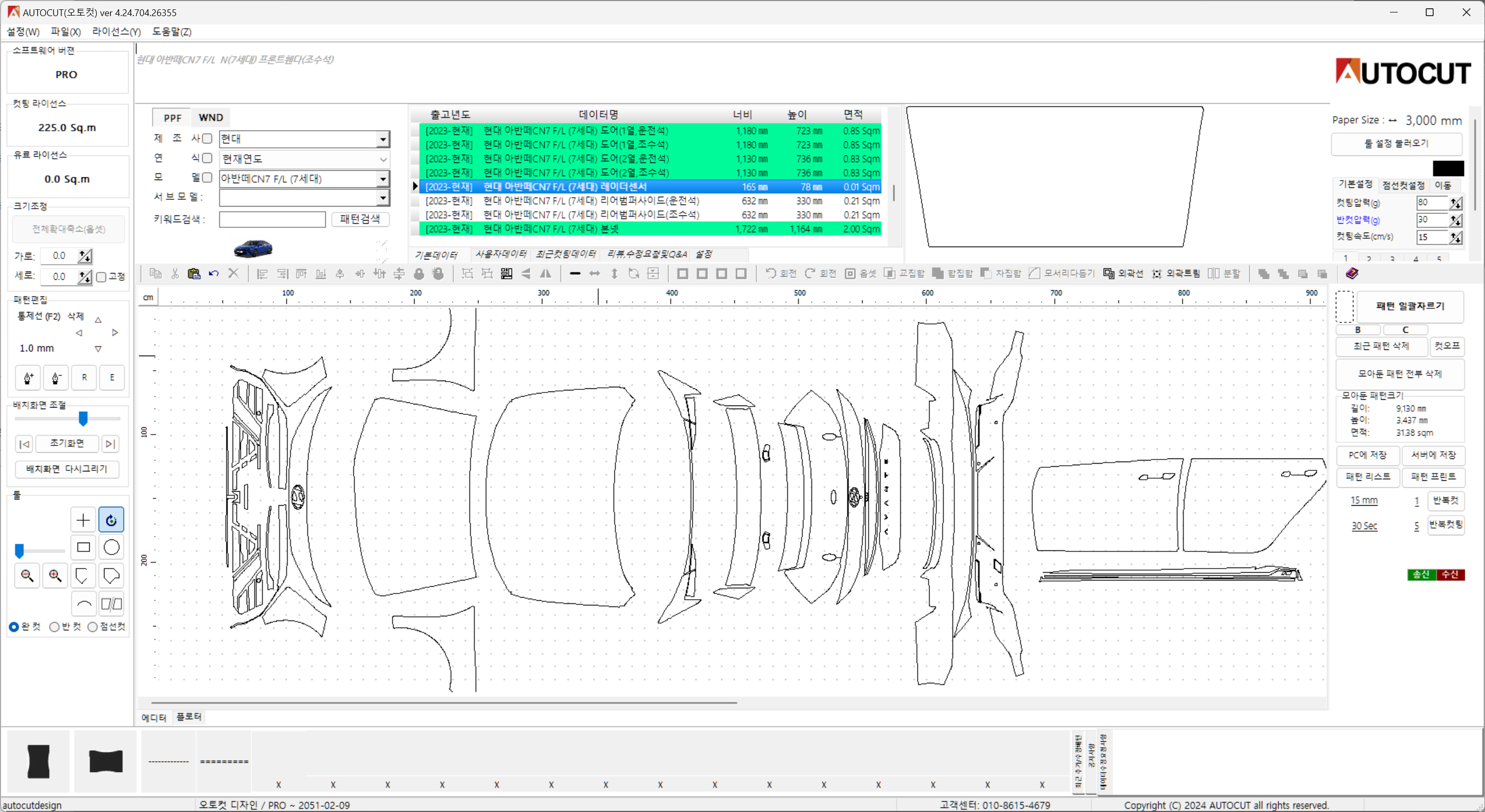Click the PC에 저장 button
Screen dimensions: 1485x812
pos(1368,455)
